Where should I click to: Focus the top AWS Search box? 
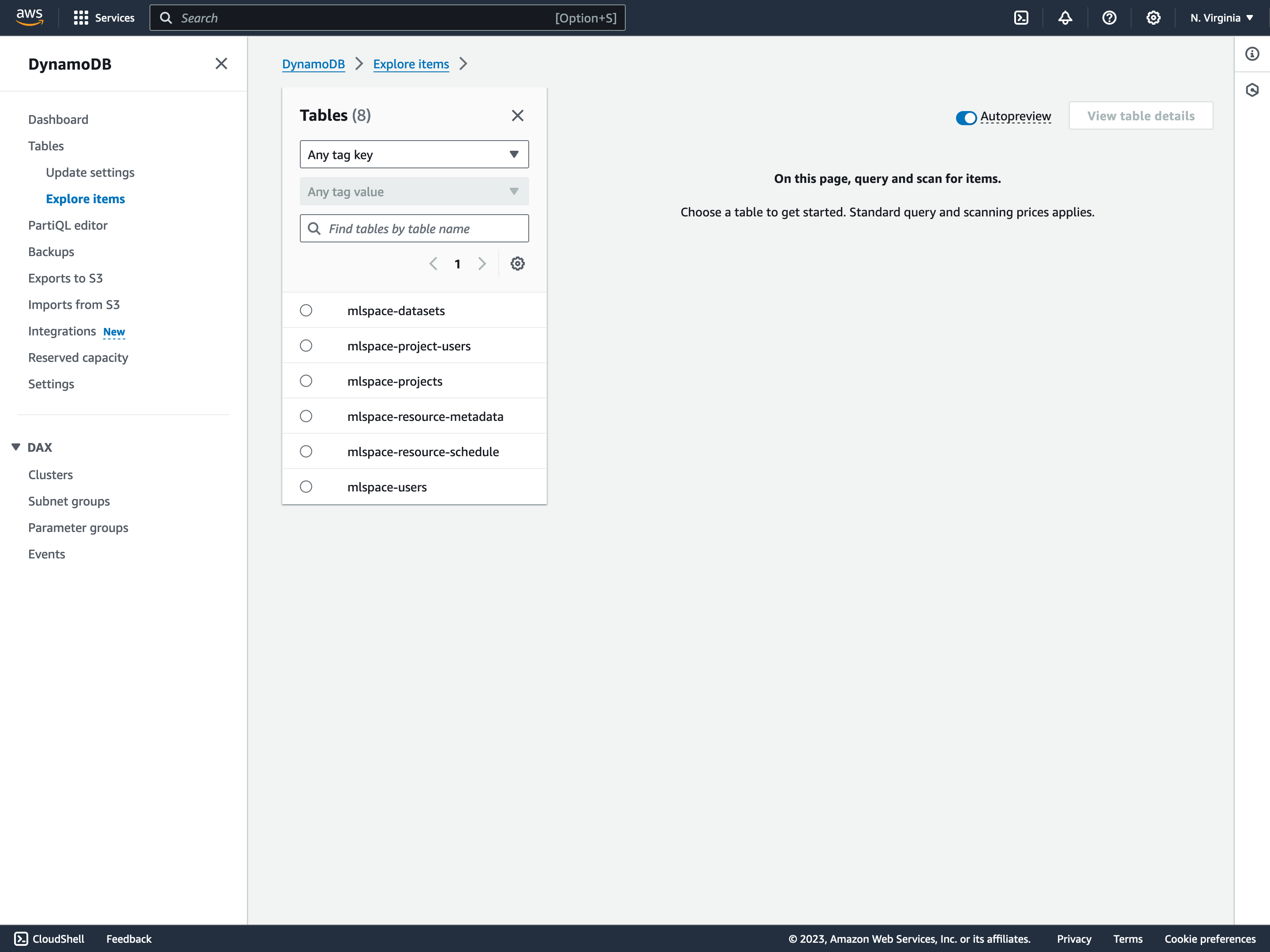coord(388,18)
